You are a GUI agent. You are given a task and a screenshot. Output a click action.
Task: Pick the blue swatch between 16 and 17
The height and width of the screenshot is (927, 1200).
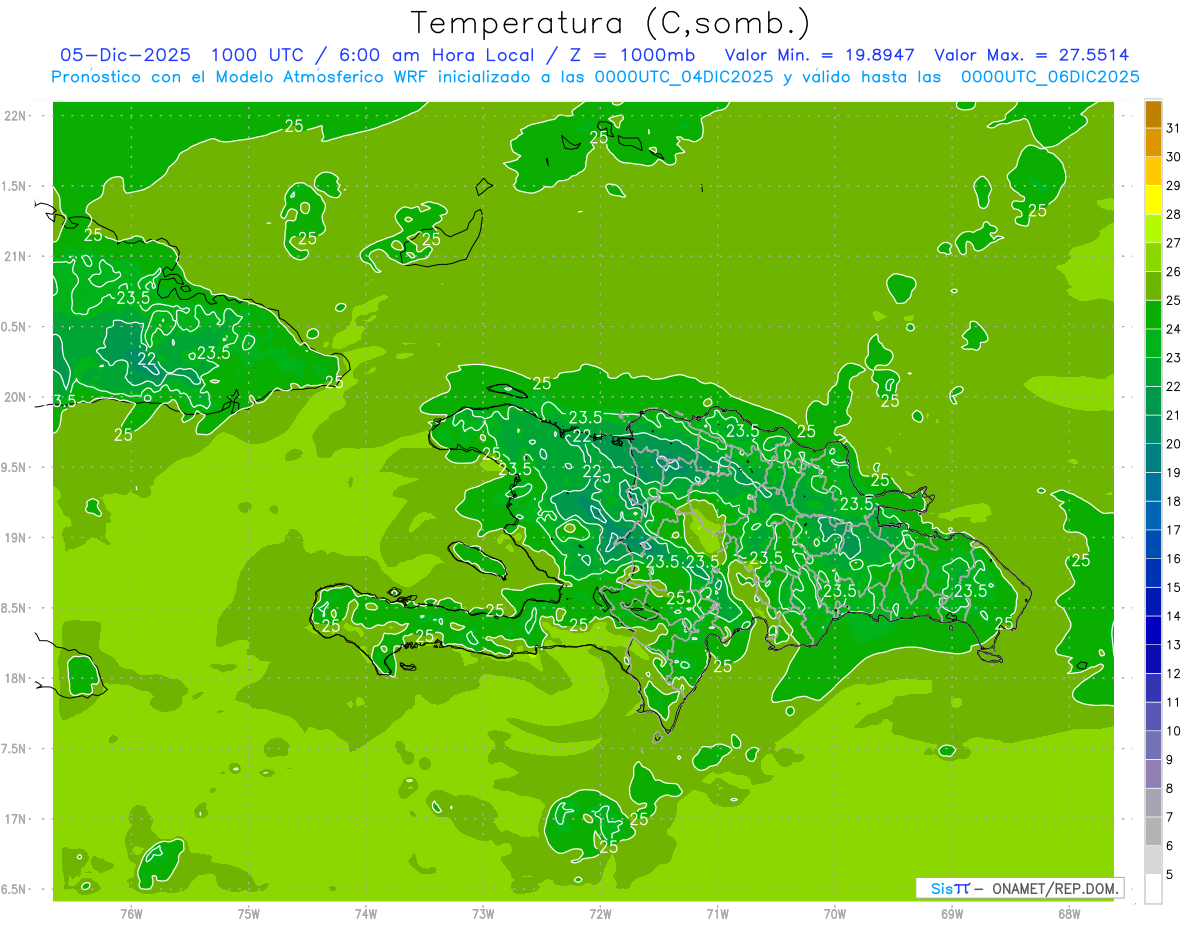[1153, 544]
